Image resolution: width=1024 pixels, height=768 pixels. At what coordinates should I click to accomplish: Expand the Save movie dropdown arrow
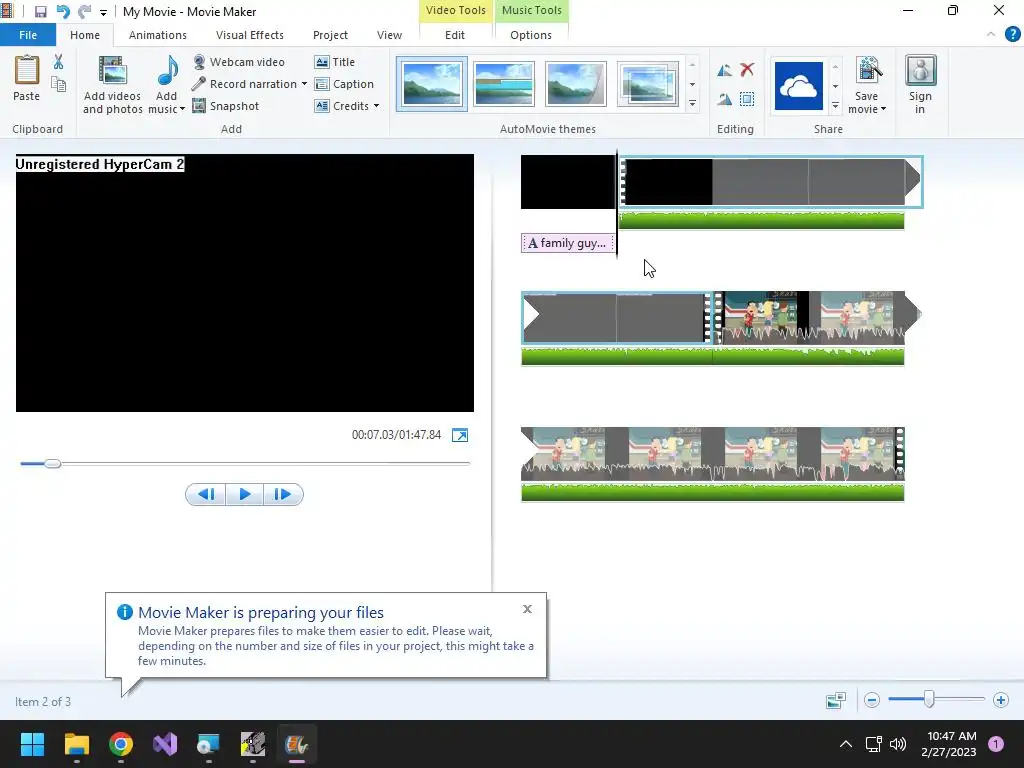(884, 109)
